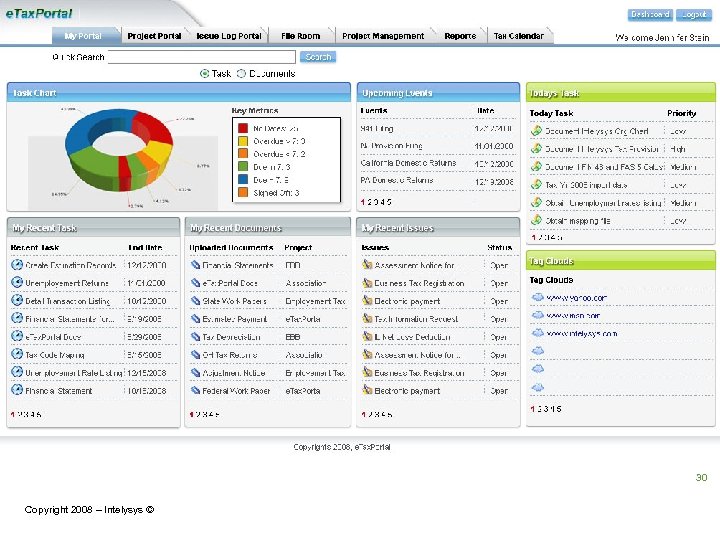The width and height of the screenshot is (720, 540).
Task: Click the California Domestic Returns event
Action: click(x=408, y=163)
